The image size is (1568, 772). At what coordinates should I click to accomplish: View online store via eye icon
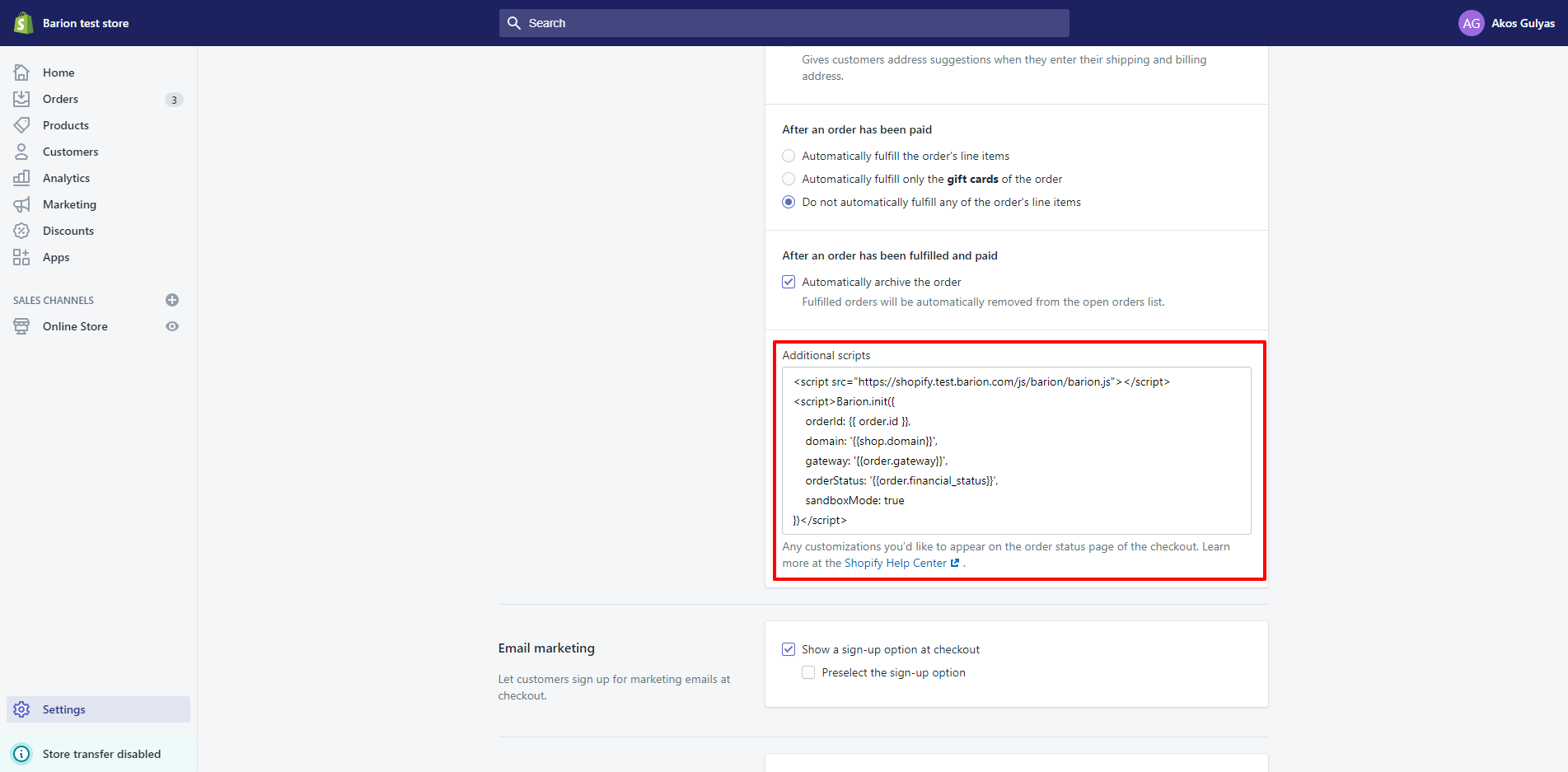[x=172, y=326]
